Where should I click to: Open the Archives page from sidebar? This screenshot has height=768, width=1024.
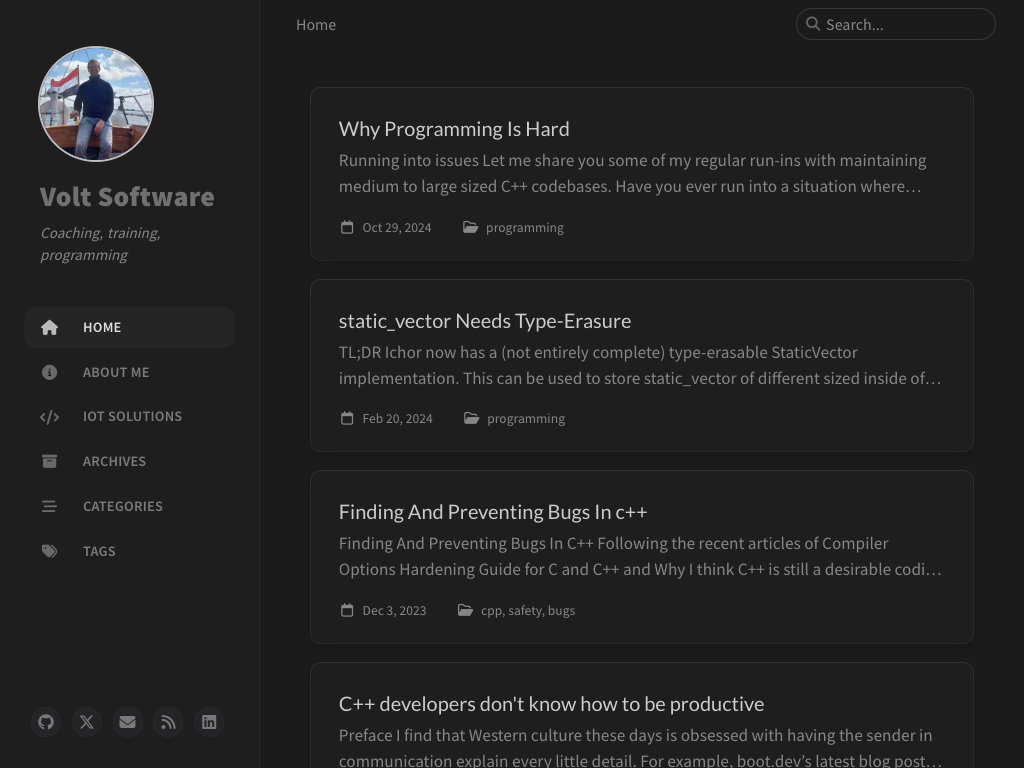click(x=114, y=461)
